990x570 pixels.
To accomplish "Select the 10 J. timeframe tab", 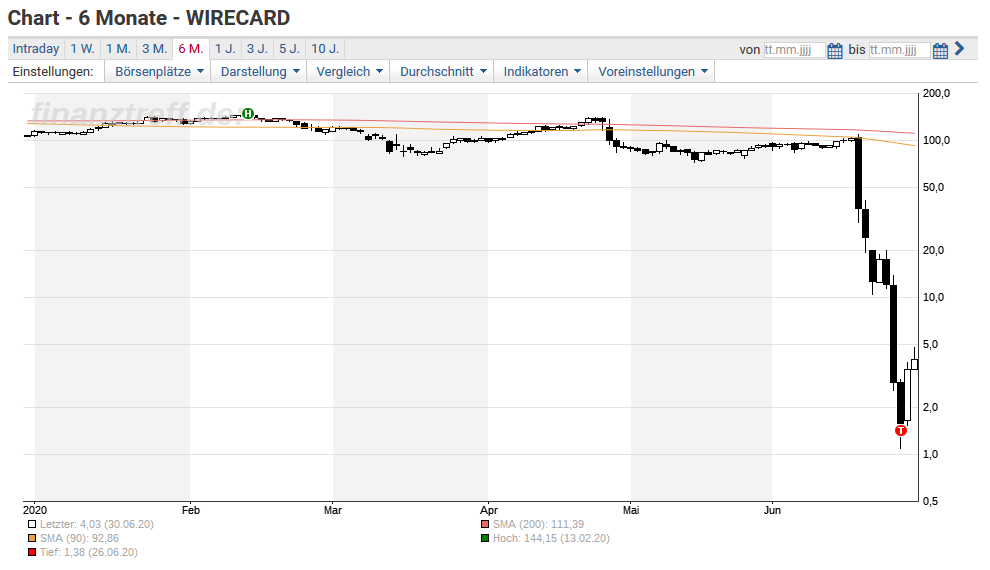I will tap(325, 49).
